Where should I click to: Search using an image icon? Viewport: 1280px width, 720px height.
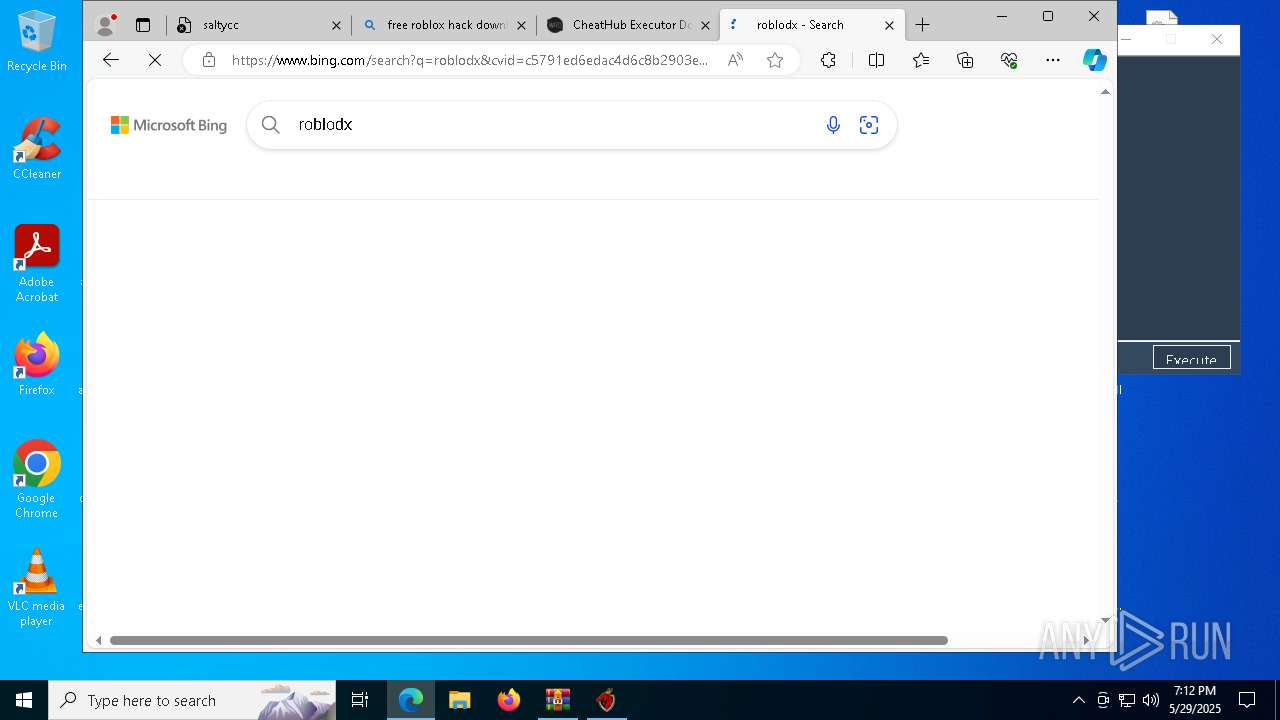pos(869,125)
